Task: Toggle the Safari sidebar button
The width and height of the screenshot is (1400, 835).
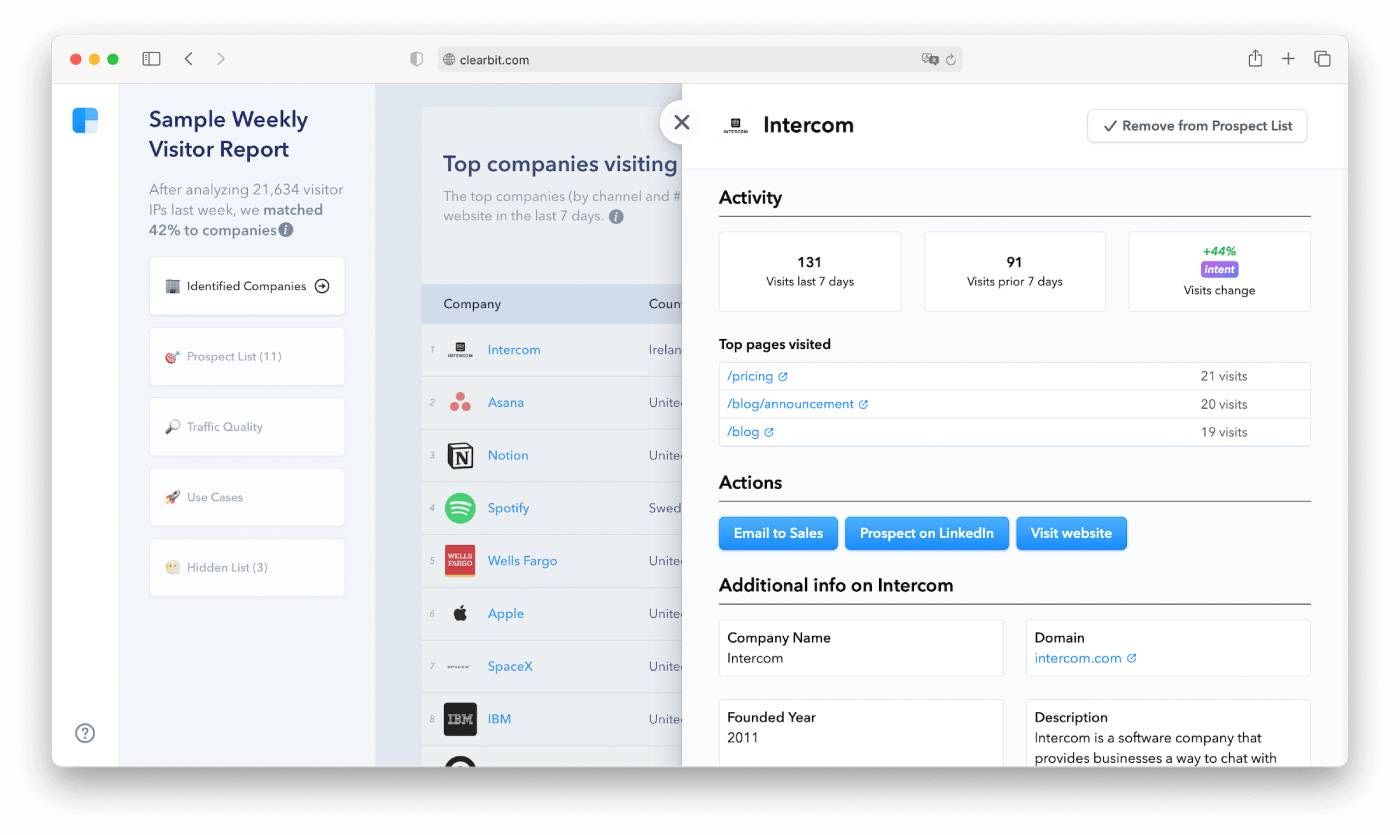Action: click(x=151, y=59)
